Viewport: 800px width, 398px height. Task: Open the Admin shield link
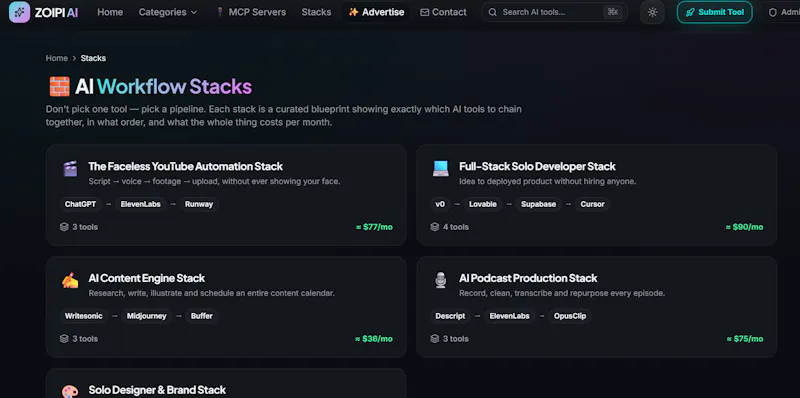[783, 12]
